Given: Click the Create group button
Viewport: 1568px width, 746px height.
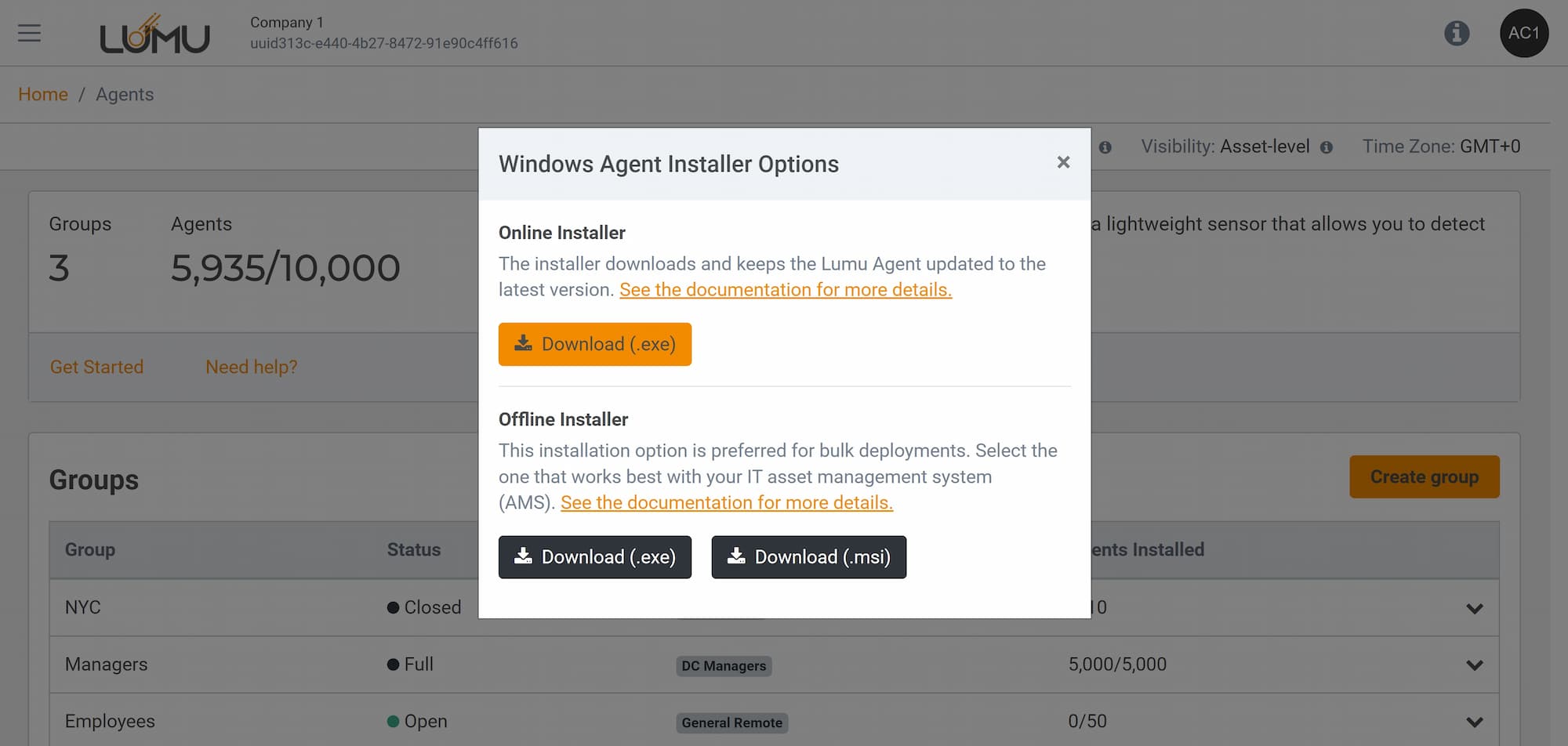Looking at the screenshot, I should [x=1424, y=476].
